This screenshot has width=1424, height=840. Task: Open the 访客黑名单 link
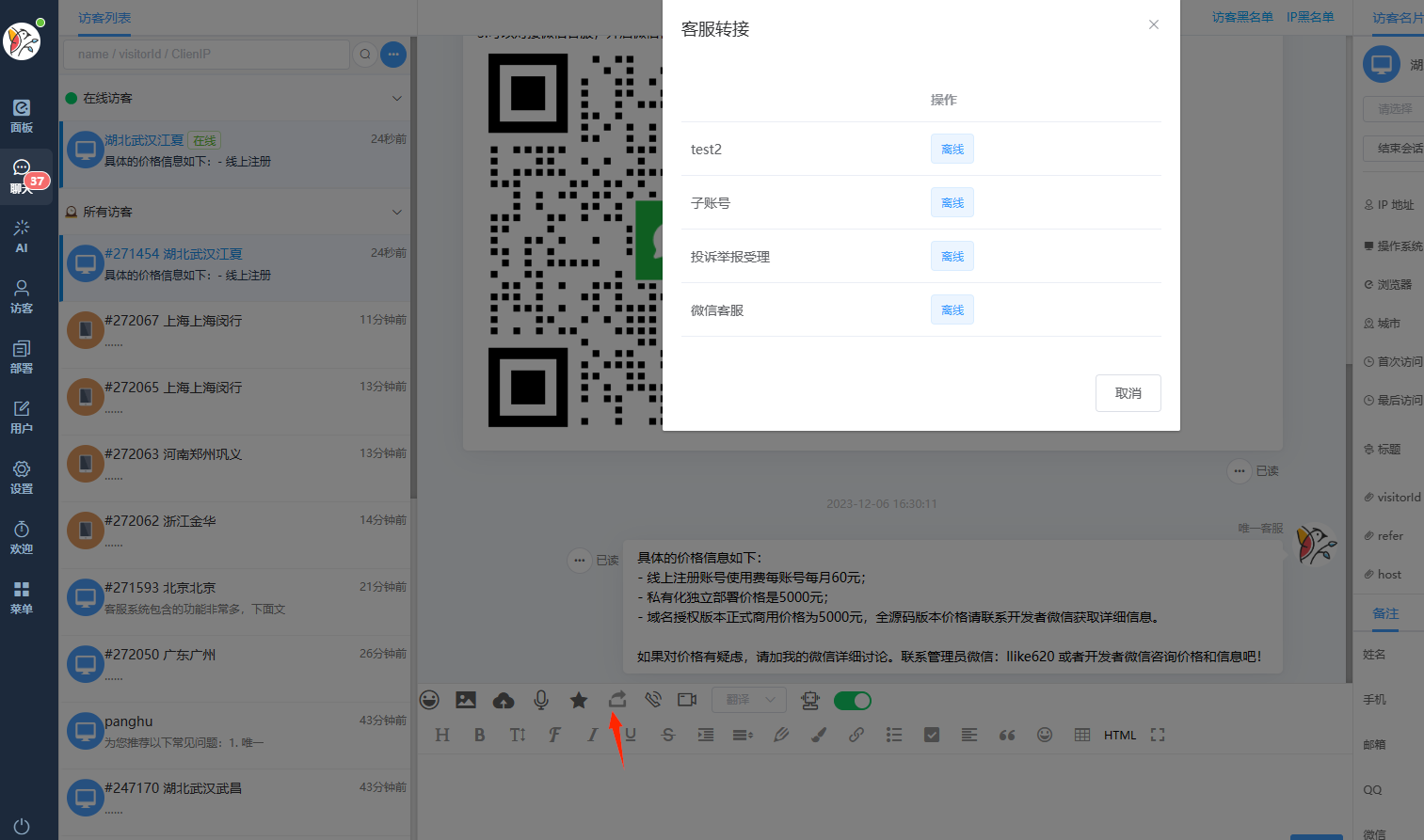(x=1242, y=17)
